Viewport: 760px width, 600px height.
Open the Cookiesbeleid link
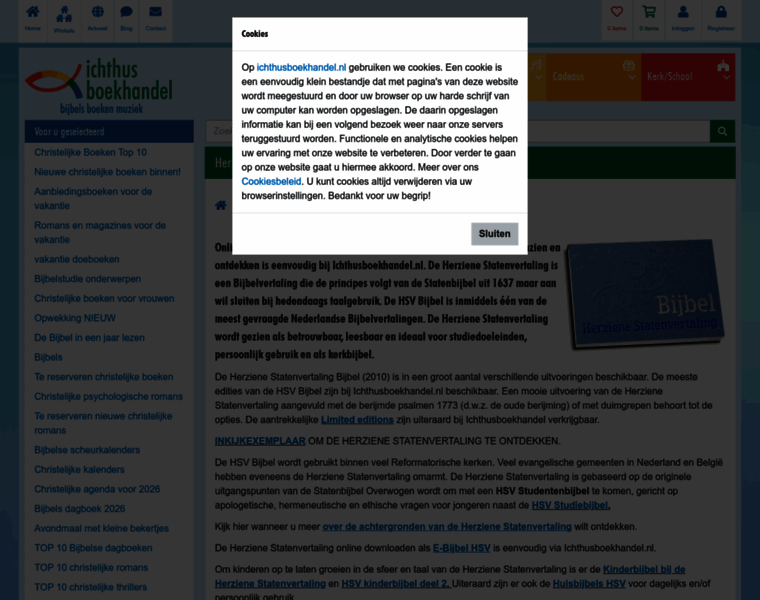click(x=271, y=181)
